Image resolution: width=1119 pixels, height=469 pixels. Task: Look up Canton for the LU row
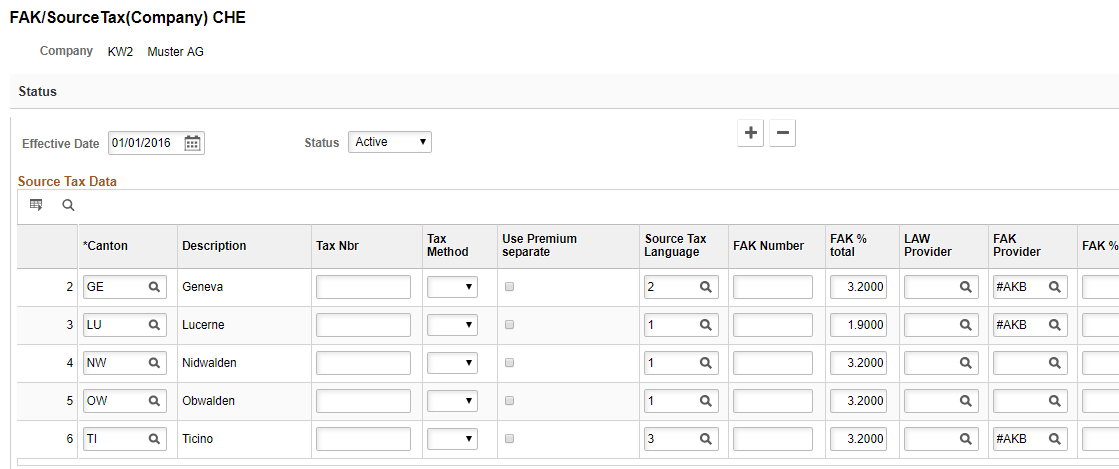pos(154,325)
